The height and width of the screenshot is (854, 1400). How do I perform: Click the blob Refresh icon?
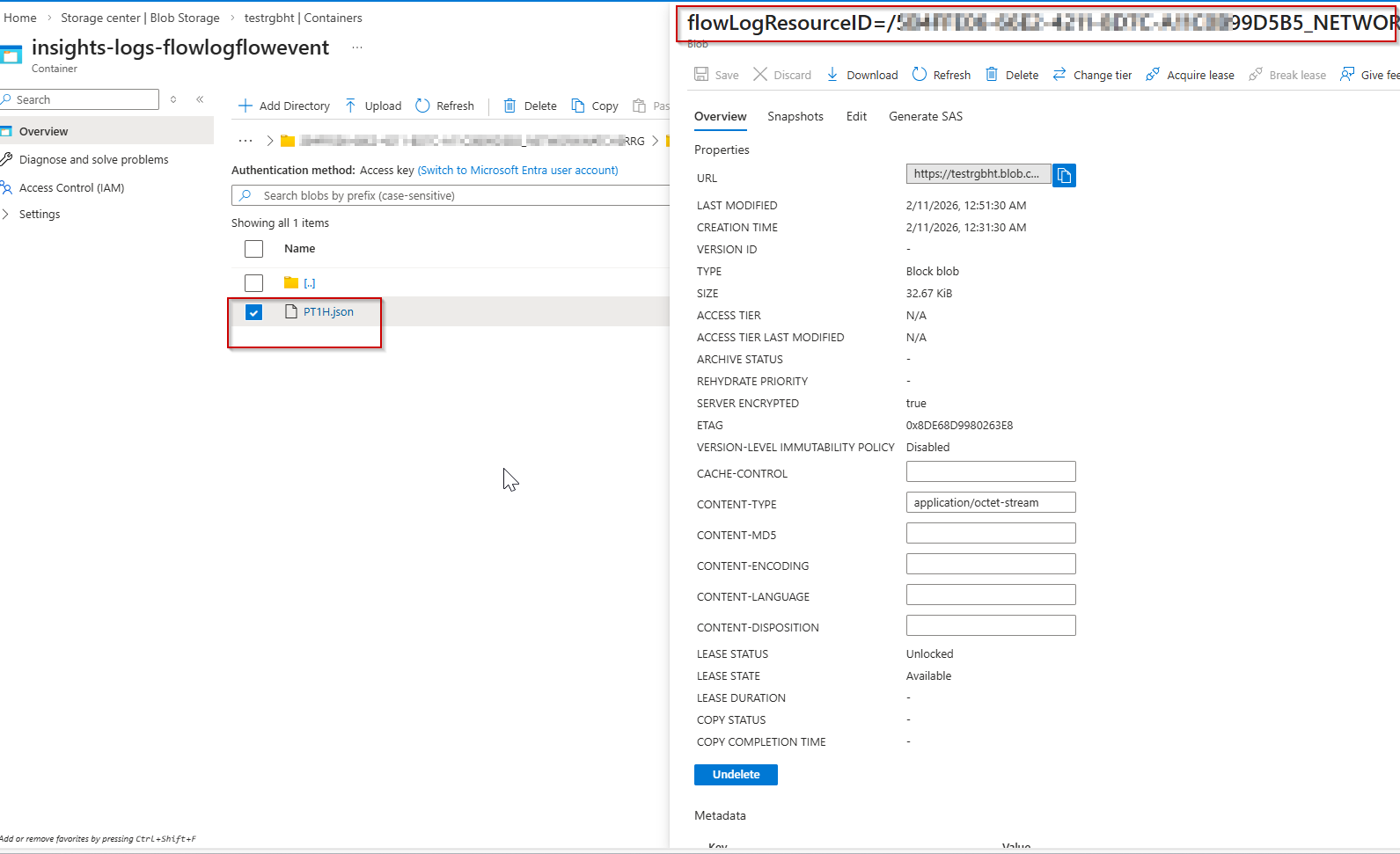920,75
